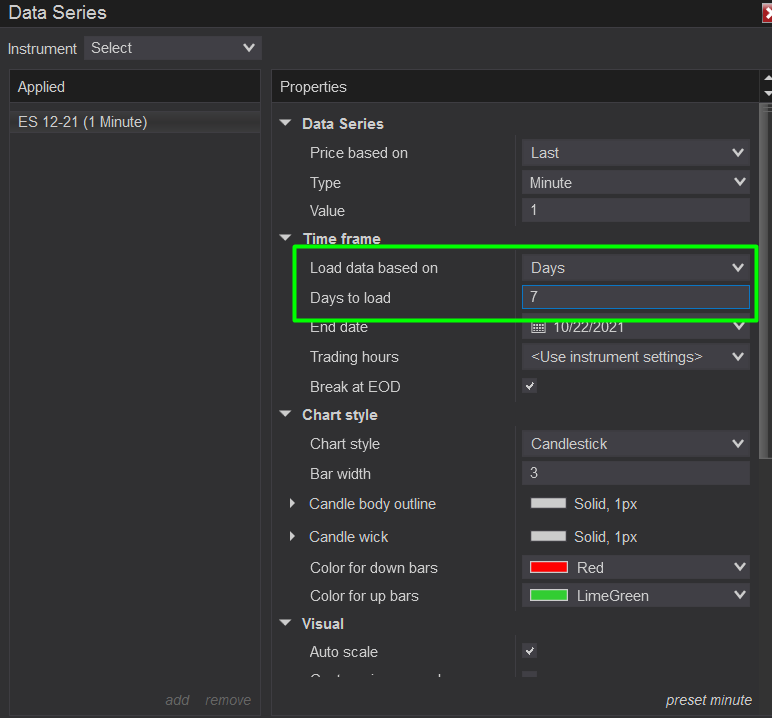The width and height of the screenshot is (772, 718).
Task: Select ES 12-21 (1 Minute) series
Action: click(x=83, y=122)
